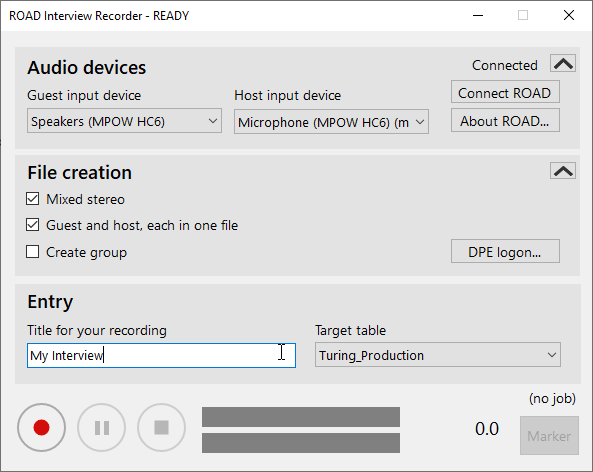Click the DPE logon button
Image resolution: width=593 pixels, height=472 pixels.
[505, 251]
